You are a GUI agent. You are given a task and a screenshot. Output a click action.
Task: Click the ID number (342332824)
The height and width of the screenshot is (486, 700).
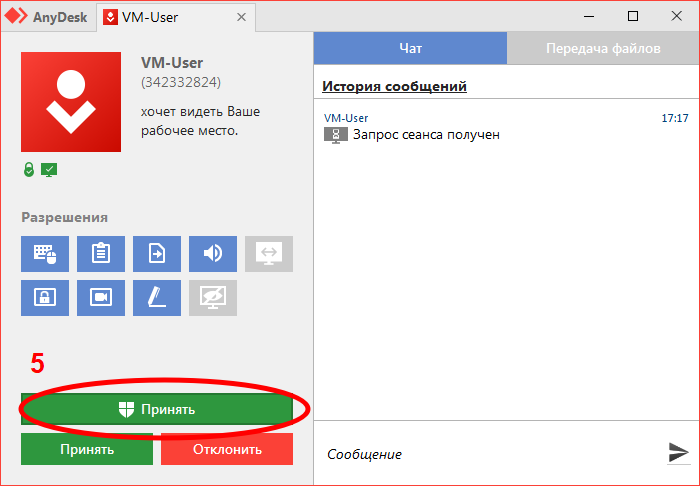[x=181, y=83]
